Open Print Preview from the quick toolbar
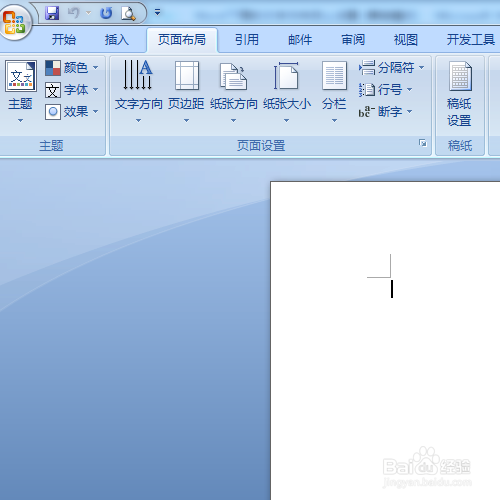This screenshot has height=500, width=500. click(x=128, y=14)
